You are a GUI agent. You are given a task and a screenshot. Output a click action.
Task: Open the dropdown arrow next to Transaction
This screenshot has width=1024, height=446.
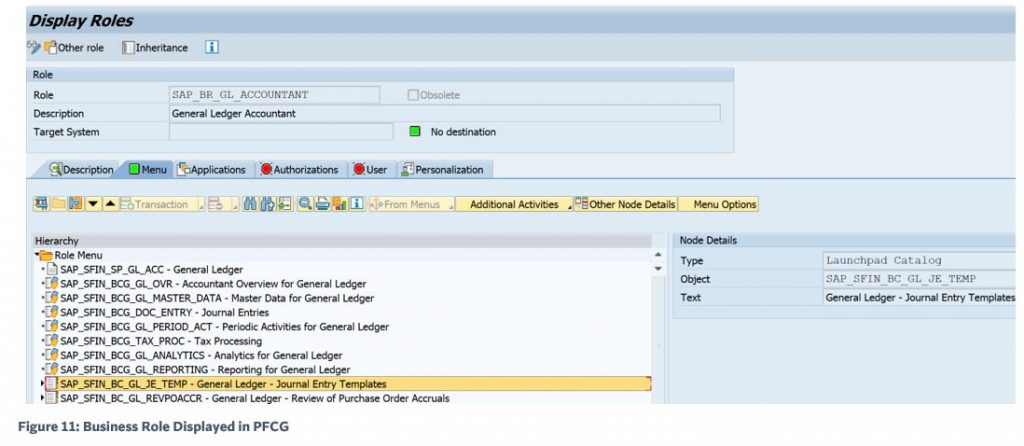pos(202,207)
